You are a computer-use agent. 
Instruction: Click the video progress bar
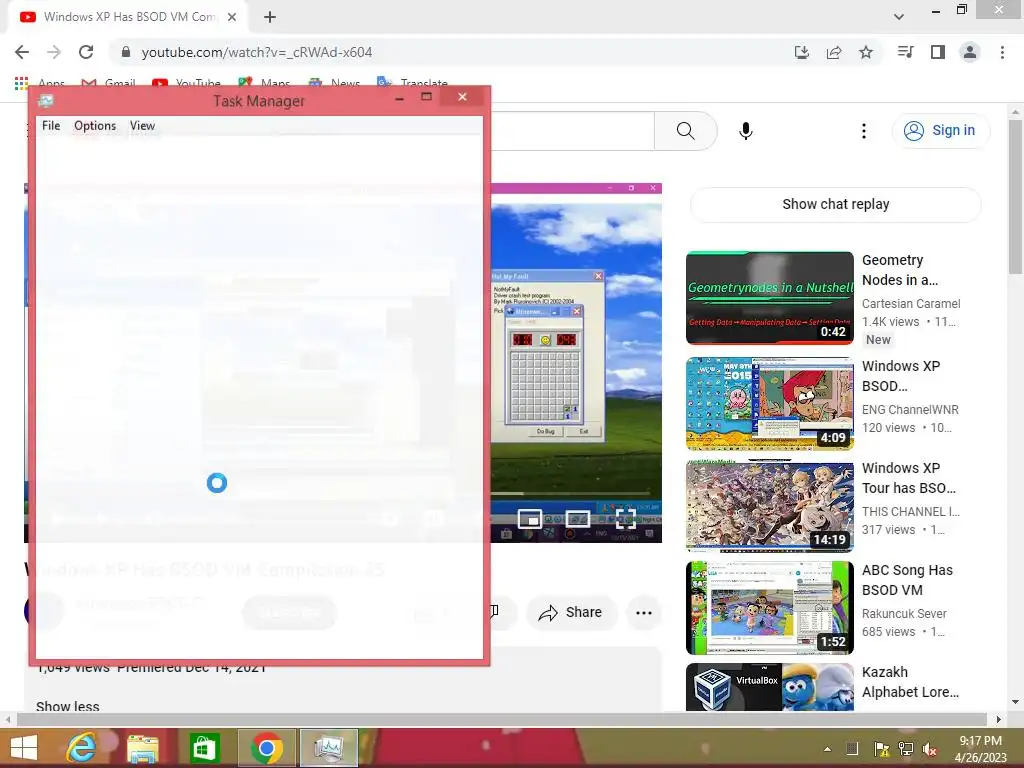[x=571, y=493]
